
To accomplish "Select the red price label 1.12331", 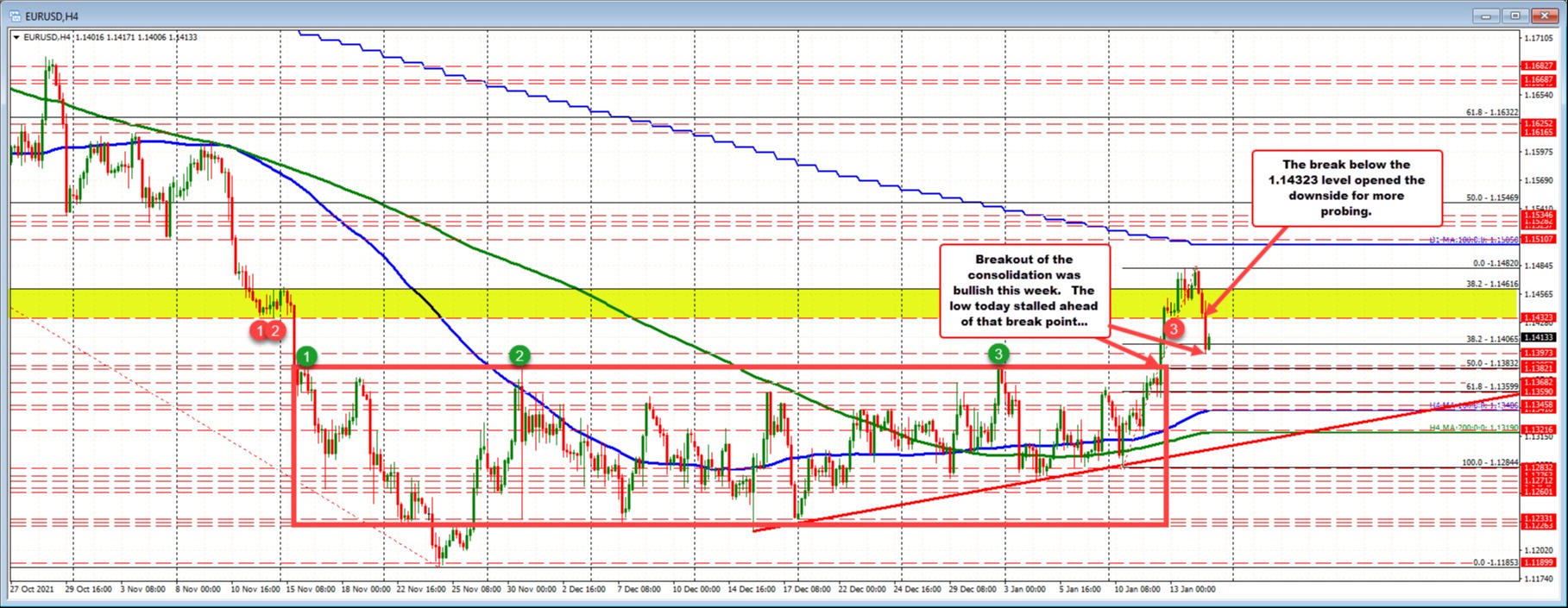I will (x=1538, y=518).
